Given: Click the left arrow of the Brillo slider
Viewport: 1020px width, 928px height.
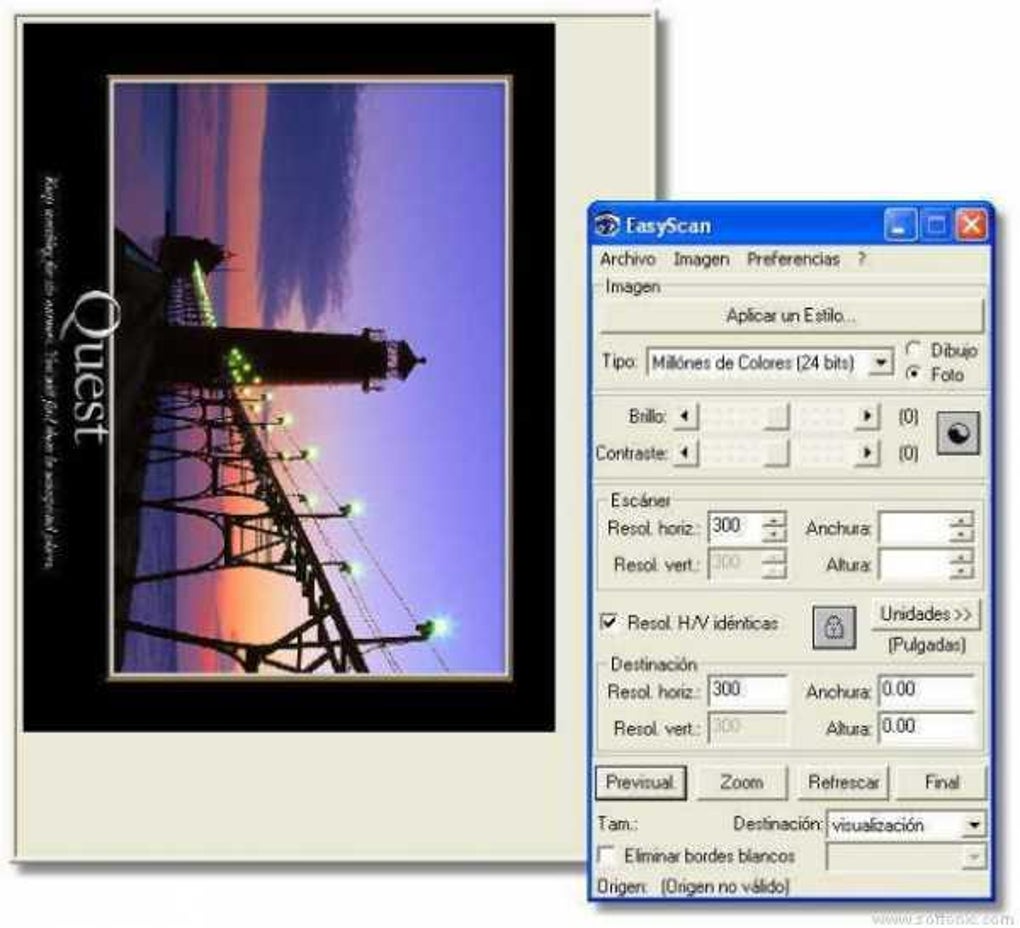Looking at the screenshot, I should pos(684,416).
